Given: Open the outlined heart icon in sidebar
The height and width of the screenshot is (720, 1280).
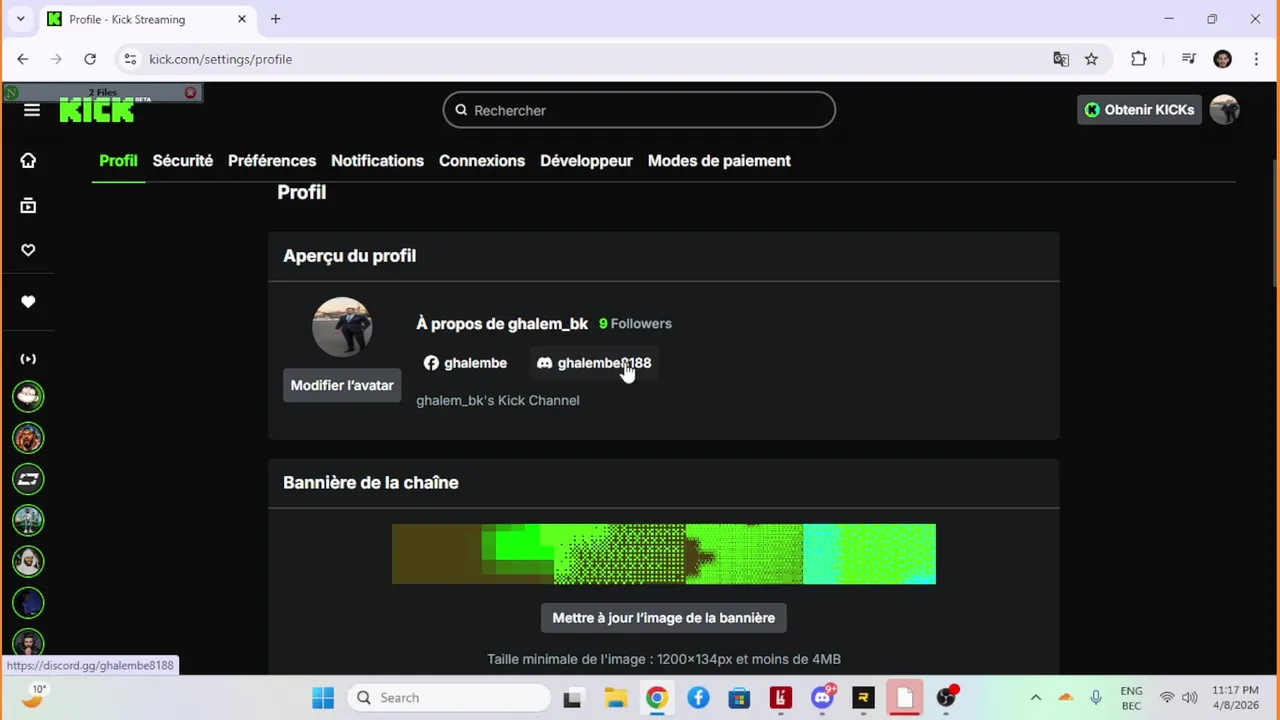Looking at the screenshot, I should click(28, 250).
